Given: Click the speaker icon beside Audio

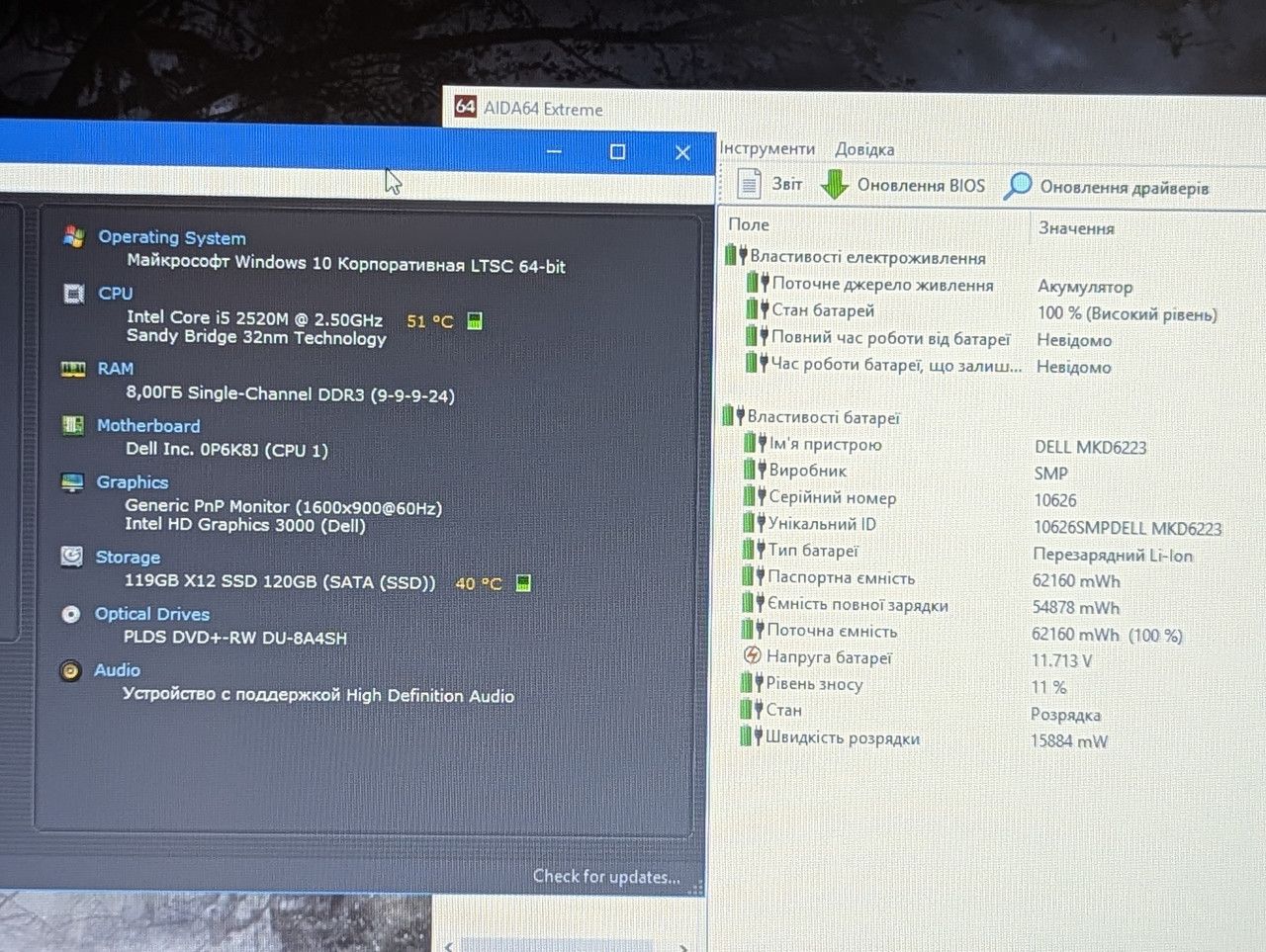Looking at the screenshot, I should tap(70, 671).
